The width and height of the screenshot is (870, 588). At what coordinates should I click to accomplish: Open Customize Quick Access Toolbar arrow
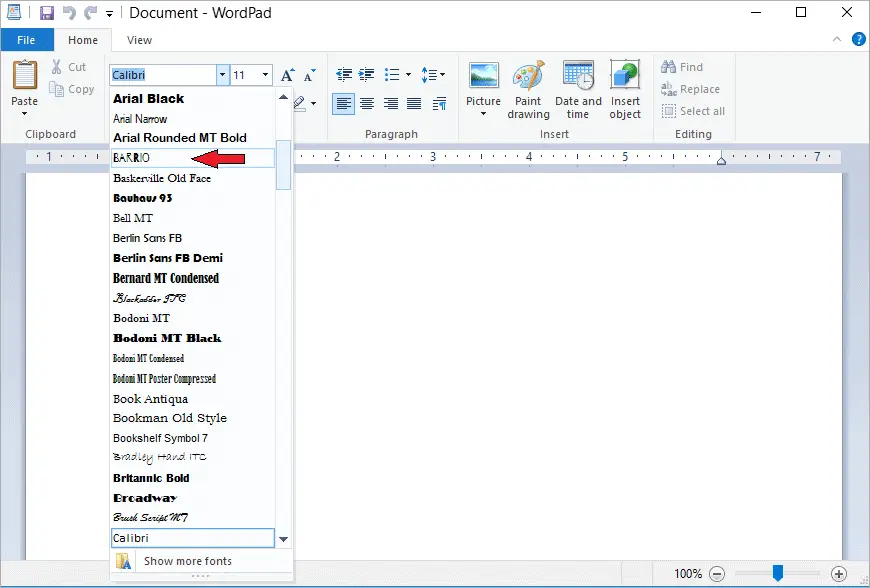[x=110, y=13]
